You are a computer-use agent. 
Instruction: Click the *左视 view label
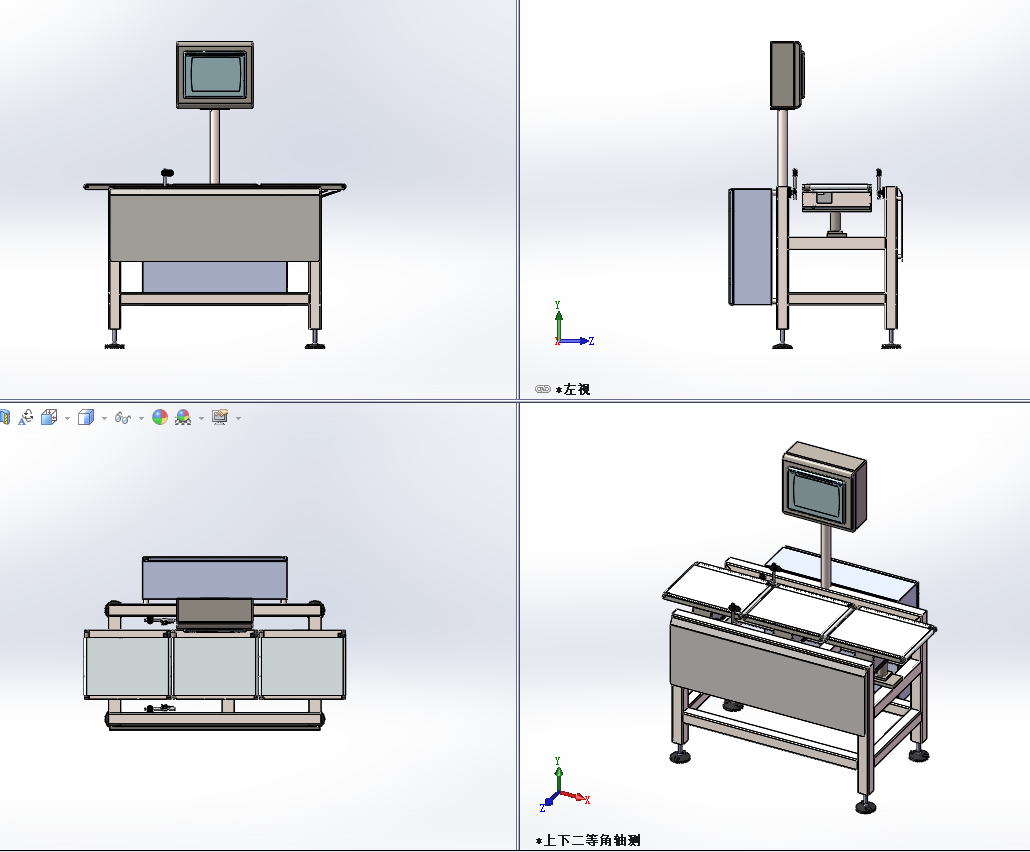[573, 390]
